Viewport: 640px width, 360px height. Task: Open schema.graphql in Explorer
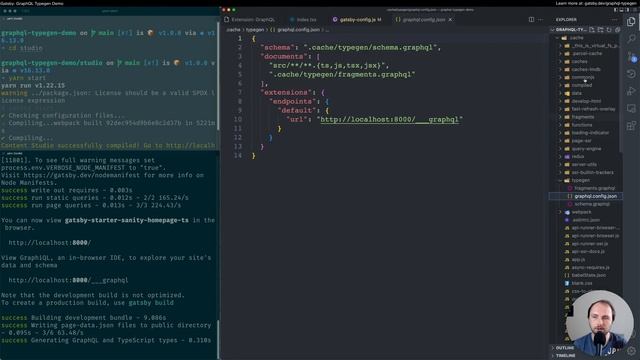tap(592, 204)
